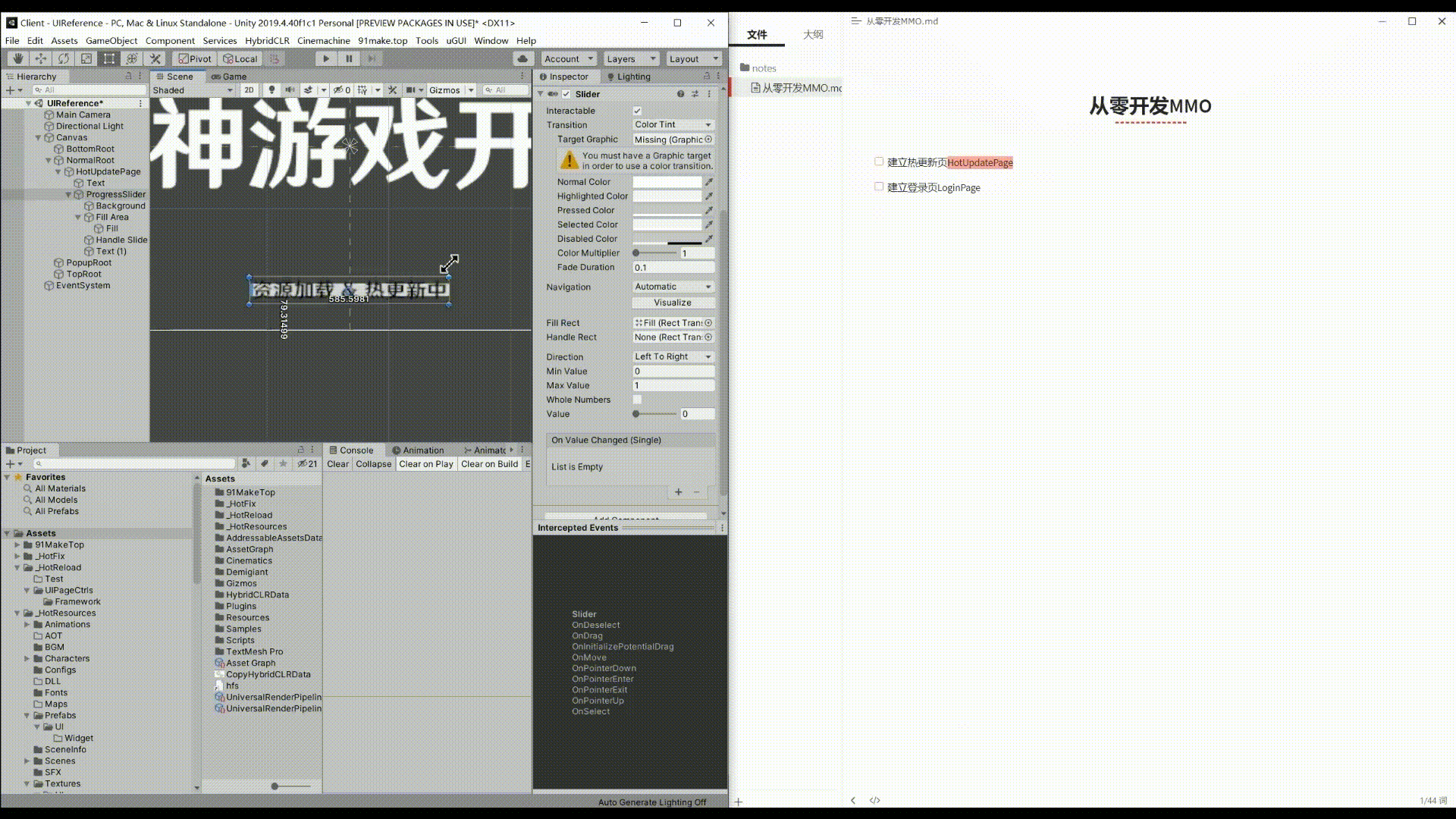
Task: Select the Move tool
Action: [x=41, y=58]
